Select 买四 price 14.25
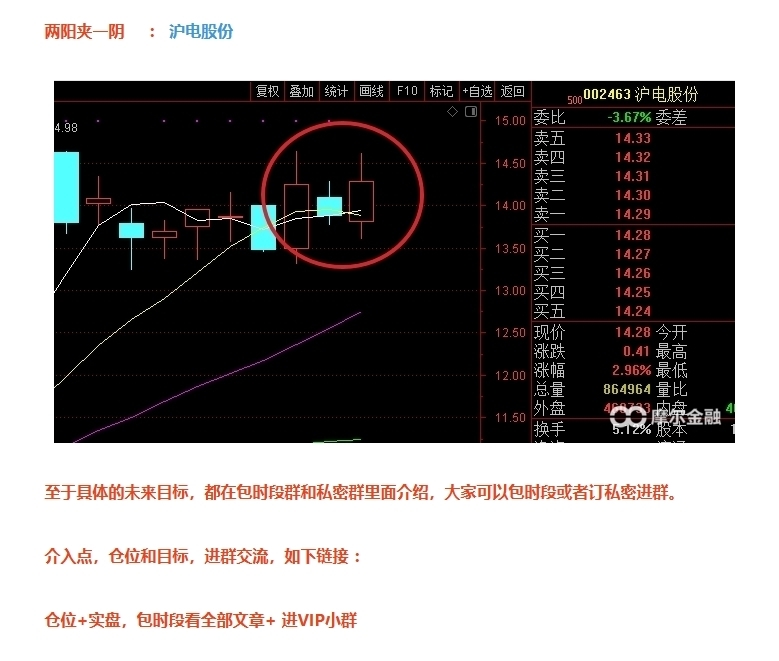 pyautogui.click(x=632, y=292)
